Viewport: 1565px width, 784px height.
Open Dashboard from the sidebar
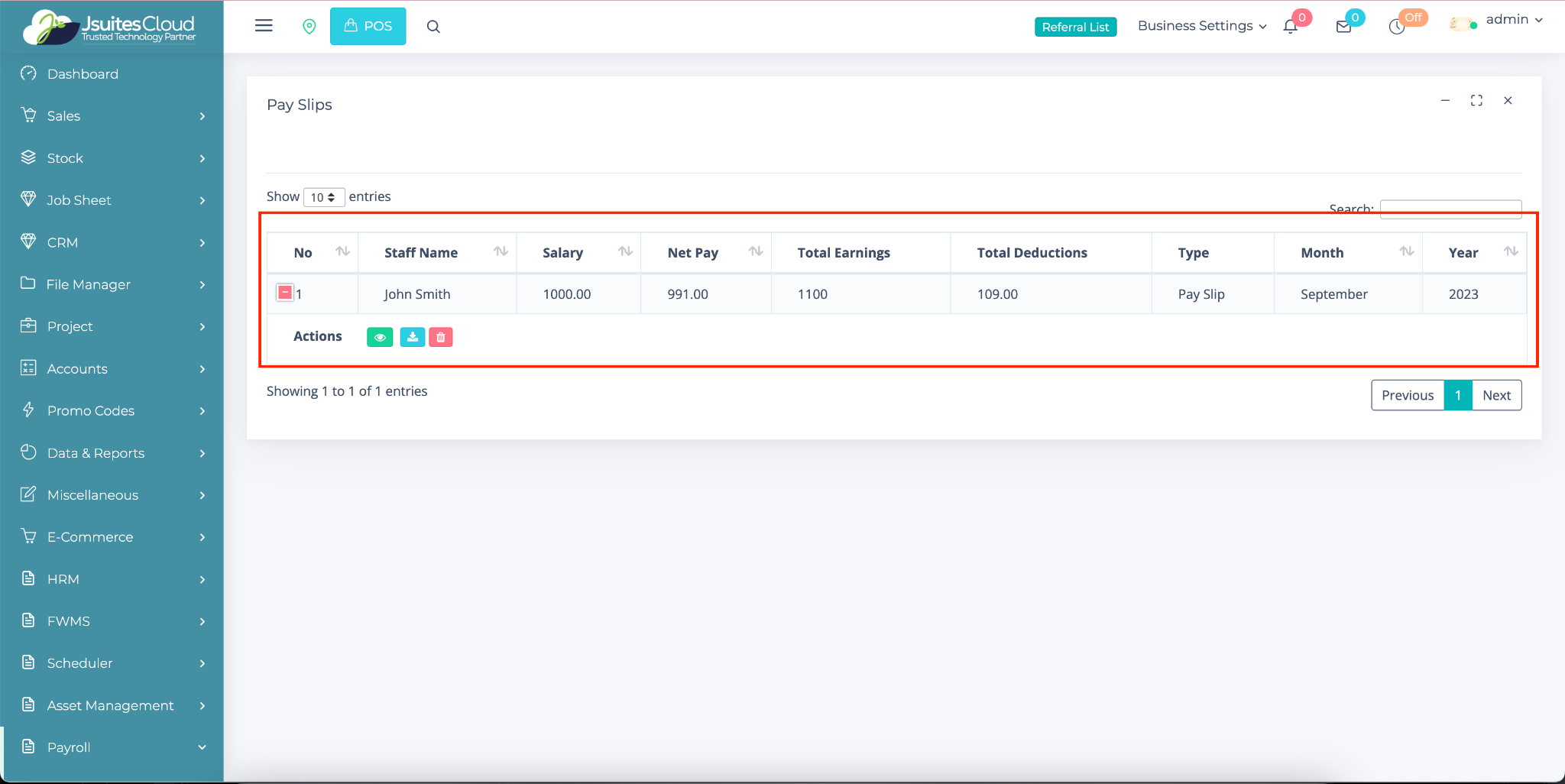pos(83,74)
